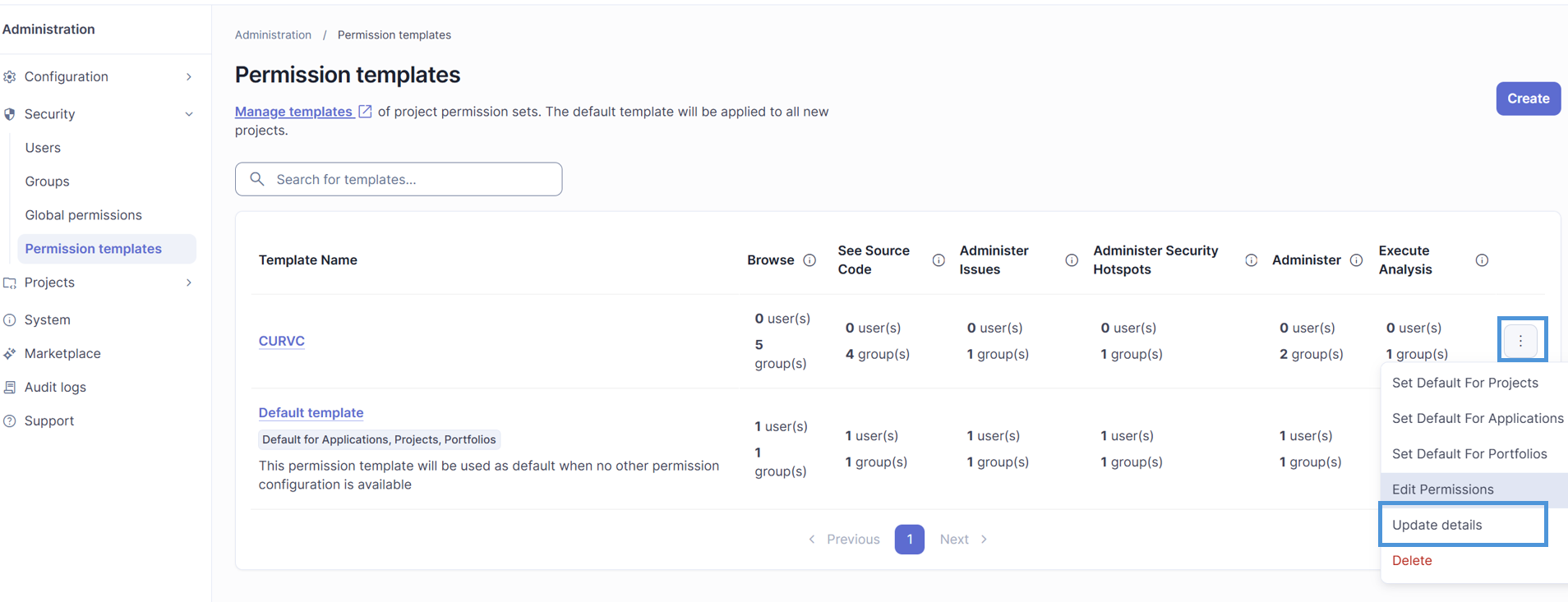This screenshot has height=602, width=1568.
Task: Click the Administer Security Hotspots info icon
Action: pos(1251,260)
